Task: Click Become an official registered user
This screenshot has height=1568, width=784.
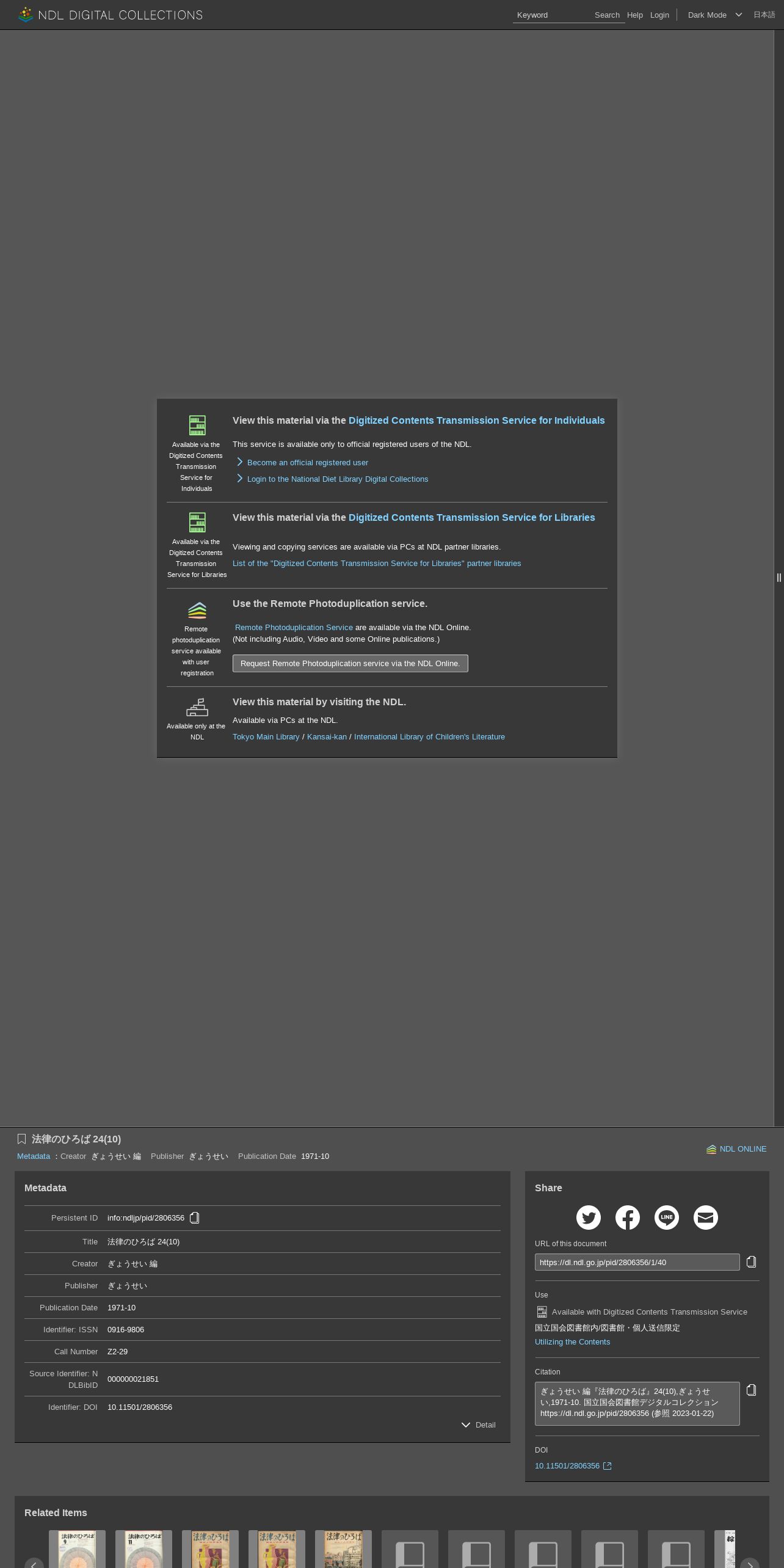Action: [x=307, y=463]
